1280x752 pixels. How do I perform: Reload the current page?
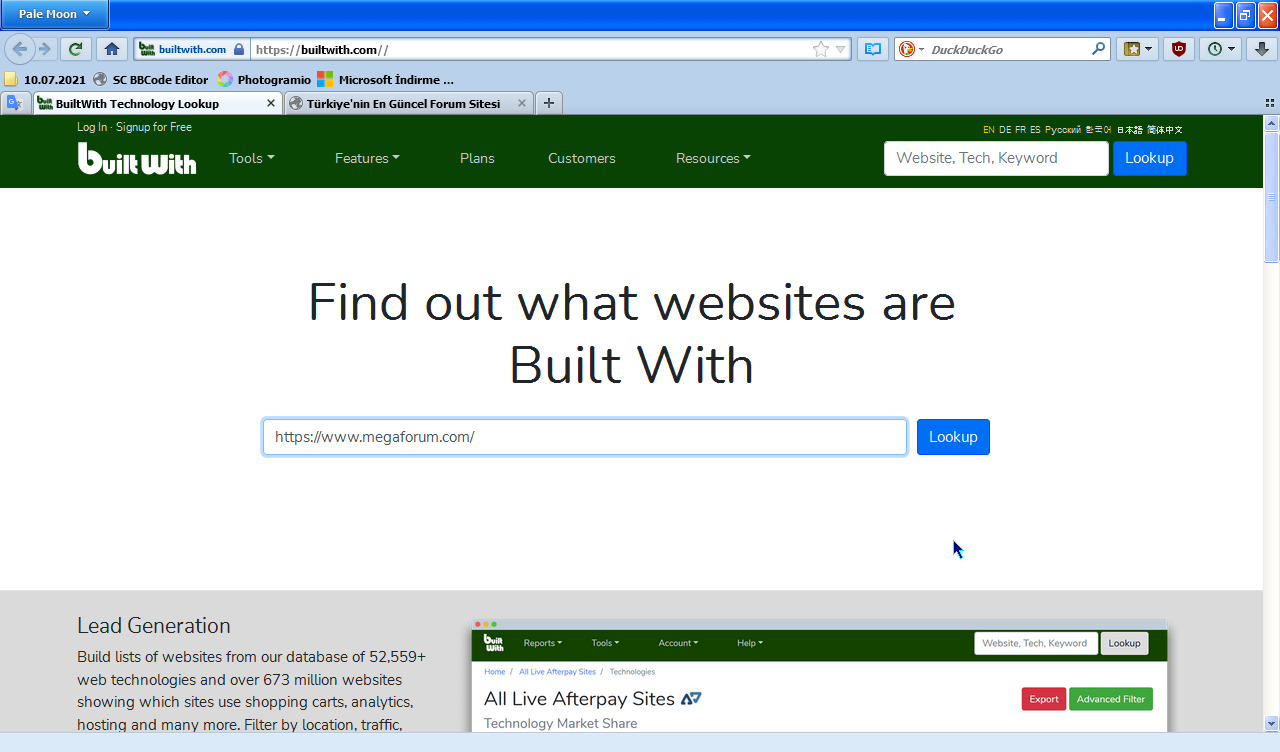pyautogui.click(x=75, y=49)
